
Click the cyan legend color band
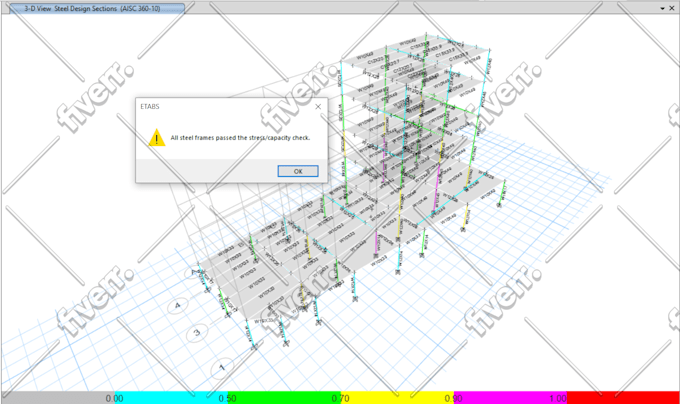[x=171, y=397]
